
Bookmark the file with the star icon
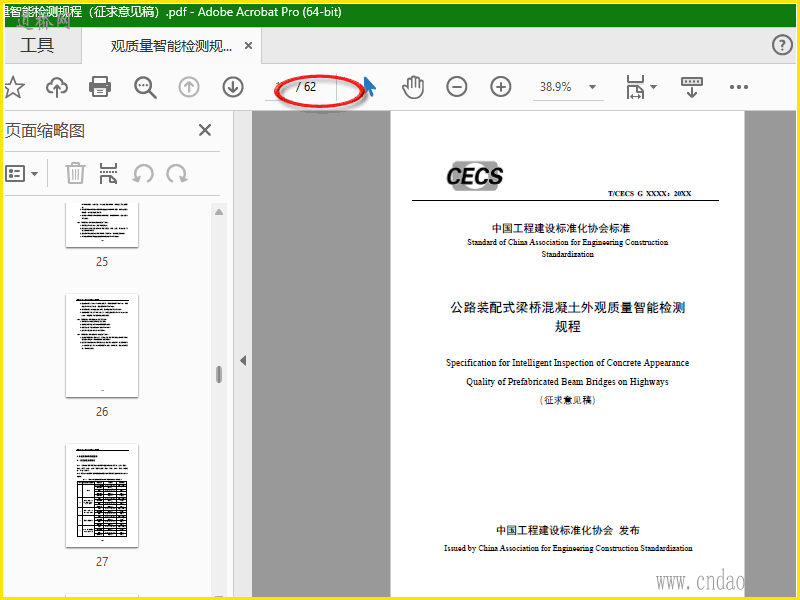[x=14, y=87]
